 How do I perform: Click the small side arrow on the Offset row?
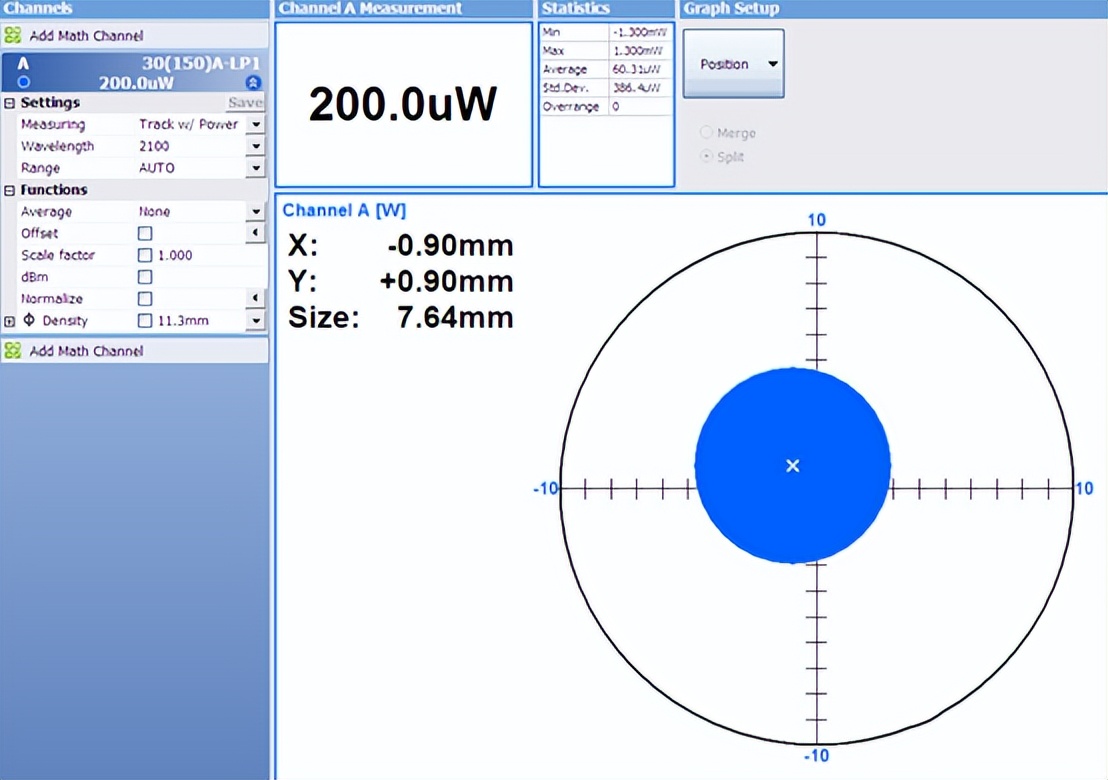[255, 233]
